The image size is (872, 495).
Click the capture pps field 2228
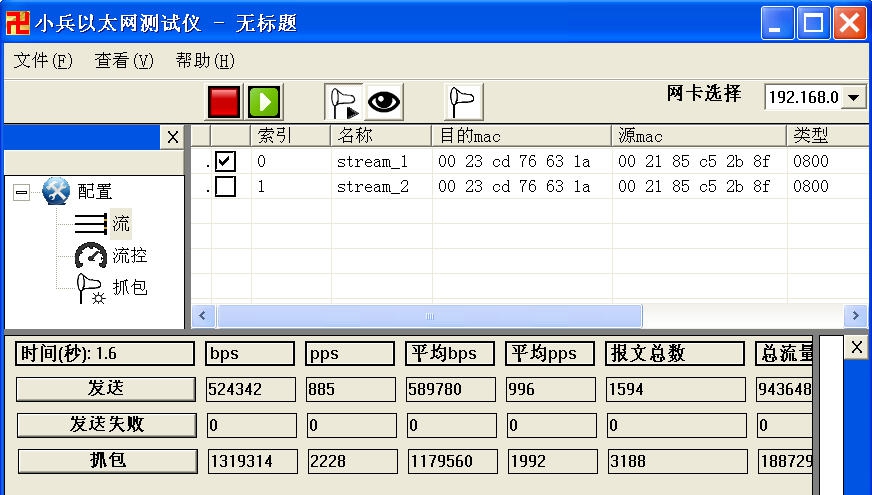tap(353, 462)
